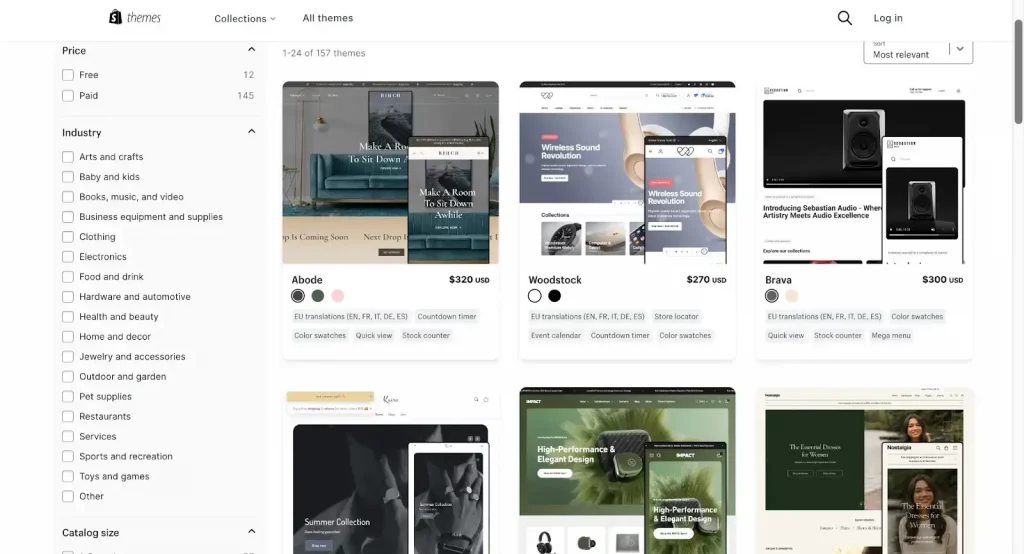This screenshot has height=554, width=1024.
Task: Collapse the Industry filter section
Action: 251,131
